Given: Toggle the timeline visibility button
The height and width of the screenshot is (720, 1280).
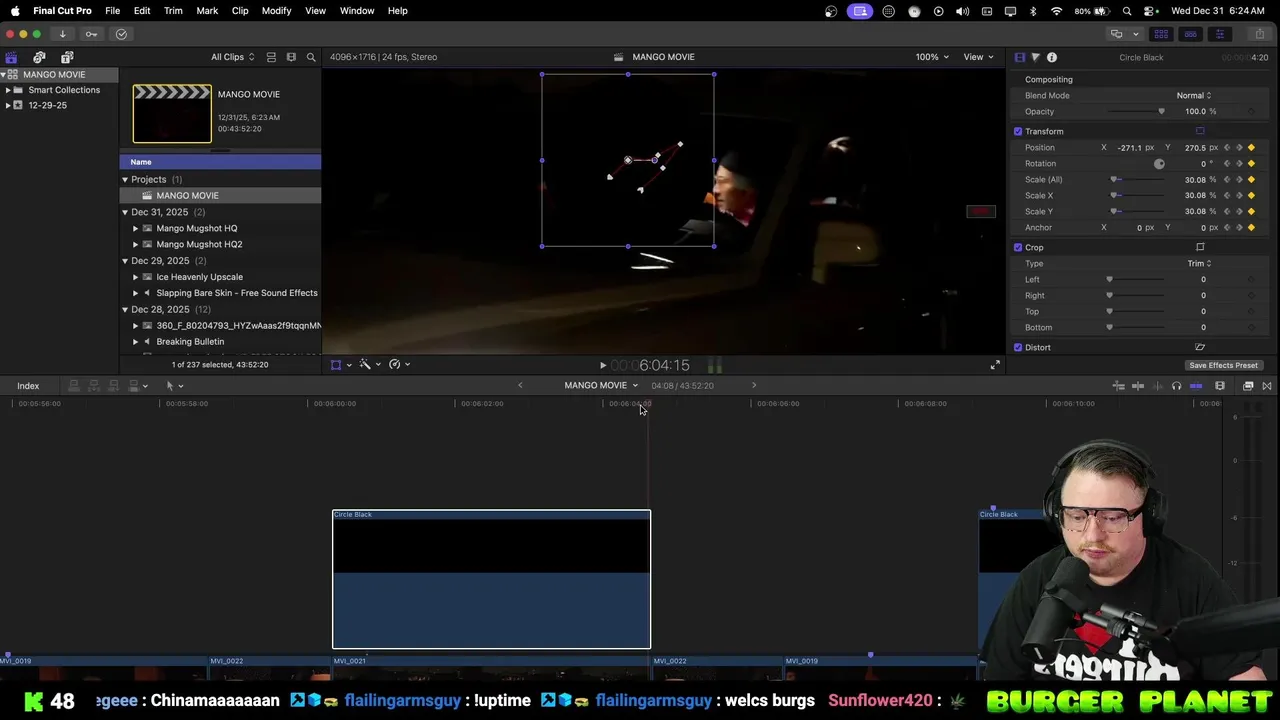Looking at the screenshot, I should pyautogui.click(x=1190, y=34).
